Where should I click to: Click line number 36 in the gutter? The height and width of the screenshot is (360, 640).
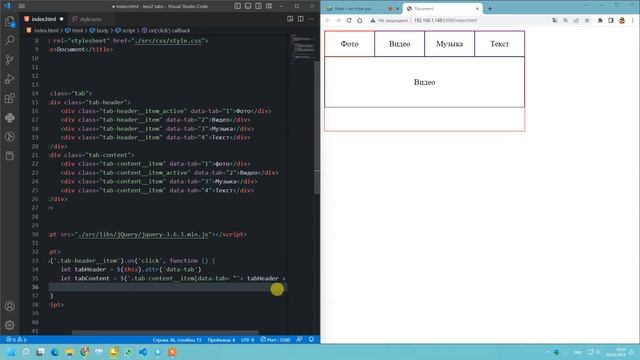click(35, 287)
